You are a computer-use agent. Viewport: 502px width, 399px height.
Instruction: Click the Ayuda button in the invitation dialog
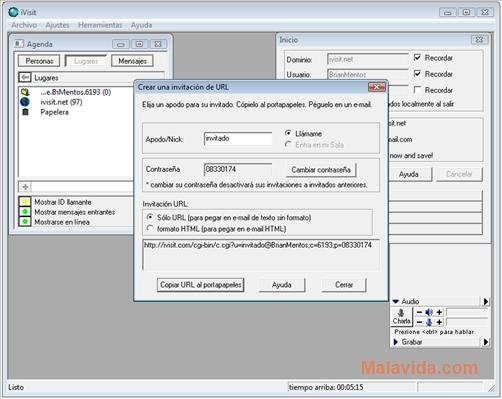point(282,285)
